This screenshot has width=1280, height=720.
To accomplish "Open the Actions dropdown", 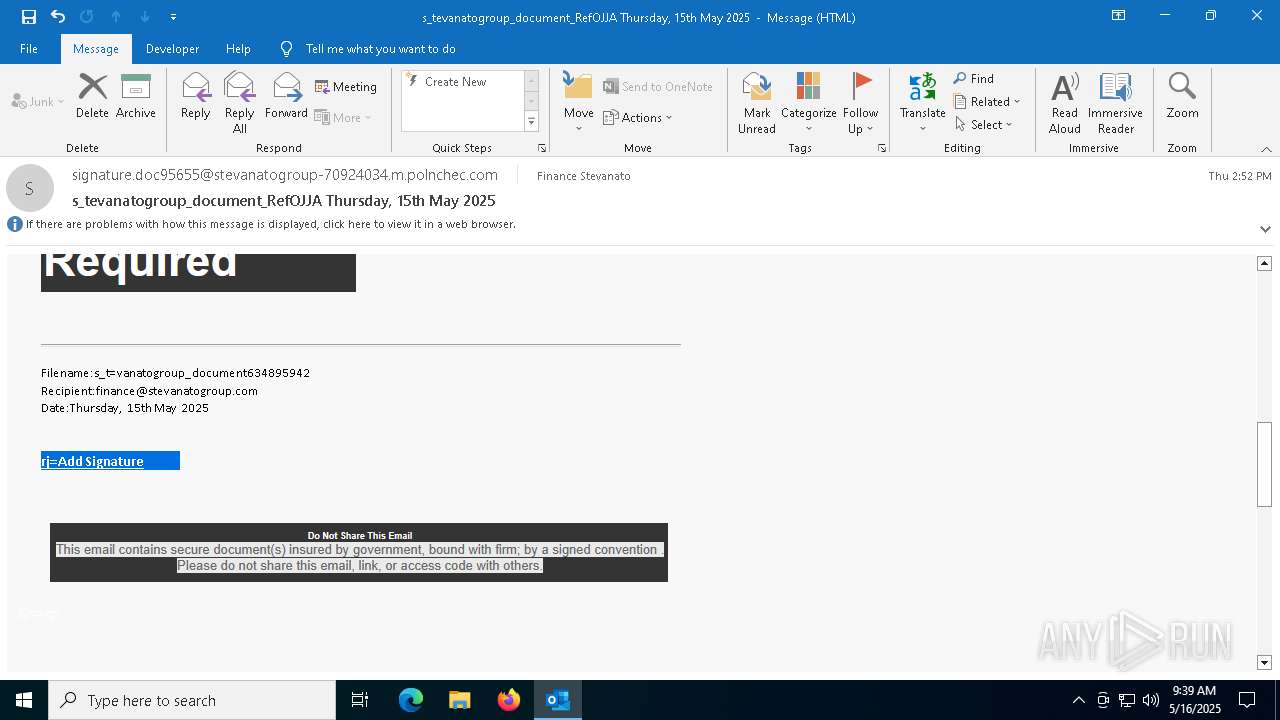I will click(x=638, y=117).
